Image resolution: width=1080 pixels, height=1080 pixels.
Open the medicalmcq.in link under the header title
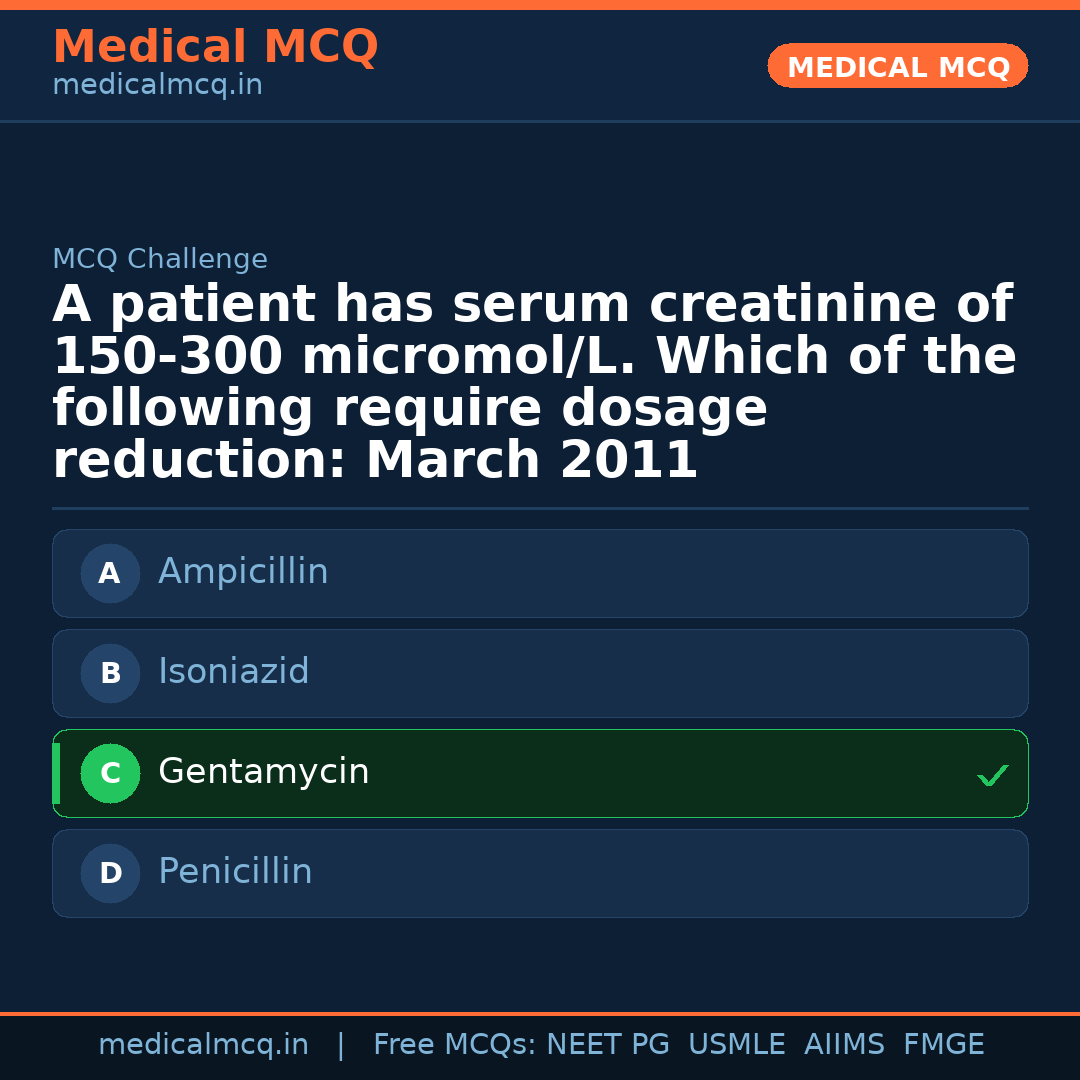(157, 86)
